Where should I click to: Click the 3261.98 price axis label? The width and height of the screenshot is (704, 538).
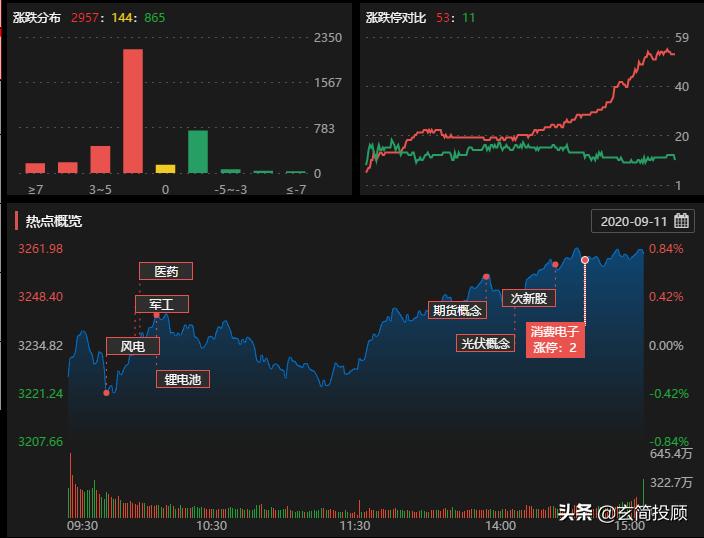tap(40, 249)
